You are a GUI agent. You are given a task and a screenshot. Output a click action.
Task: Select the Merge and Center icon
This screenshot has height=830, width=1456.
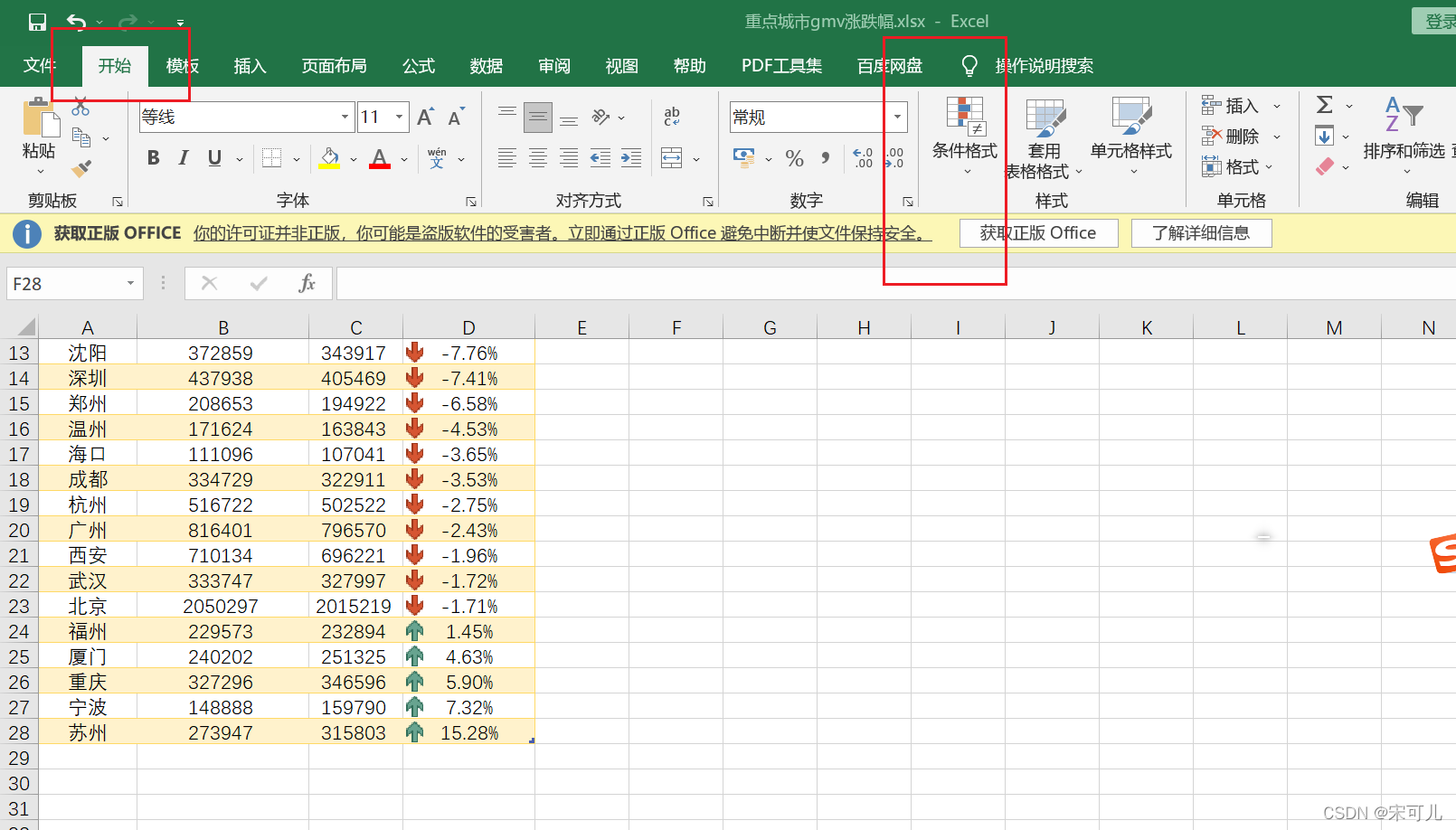(x=672, y=158)
